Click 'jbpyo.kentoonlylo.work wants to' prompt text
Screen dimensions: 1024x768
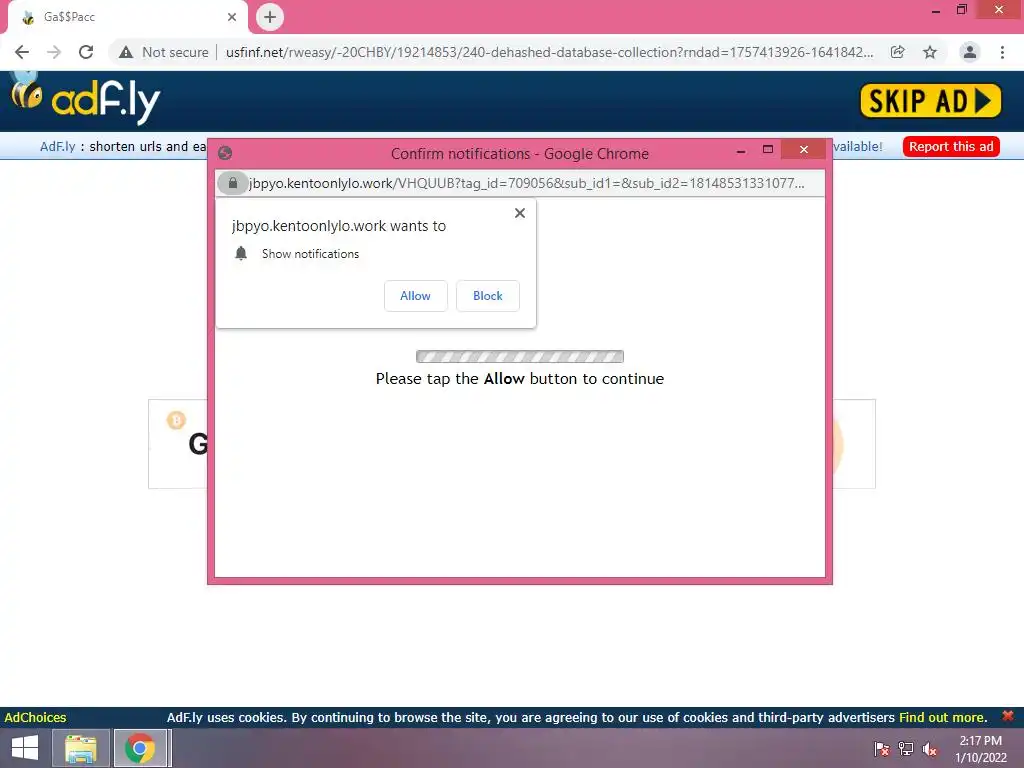tap(339, 226)
